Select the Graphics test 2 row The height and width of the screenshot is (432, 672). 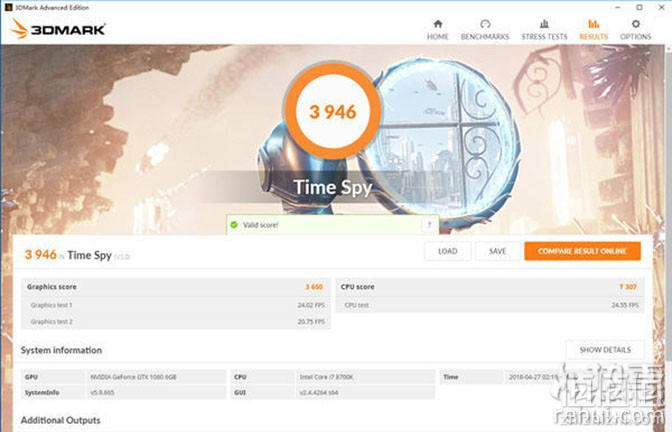coord(176,321)
